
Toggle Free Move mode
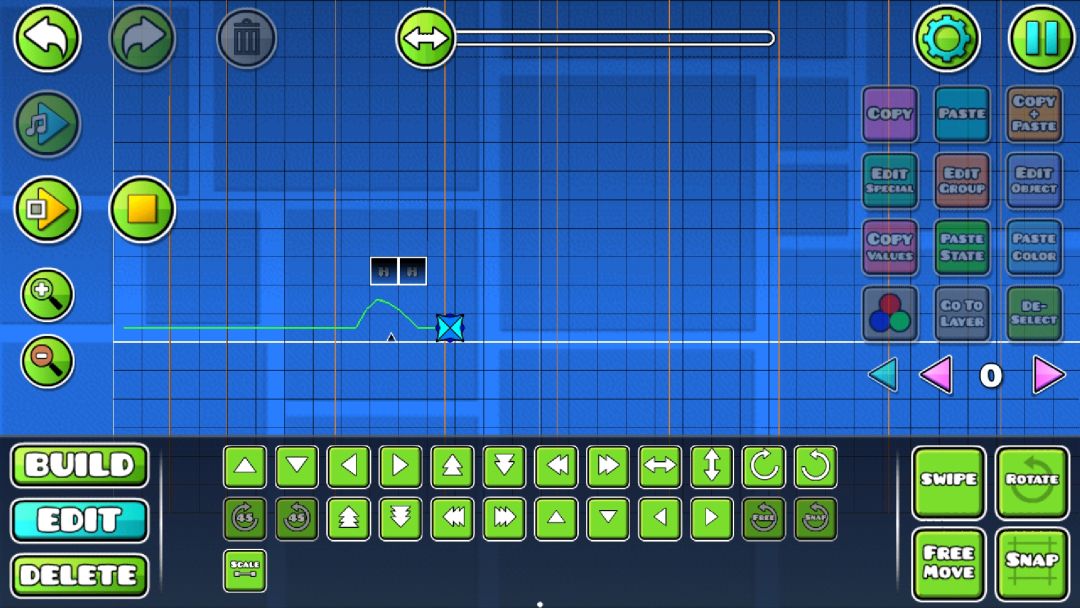click(948, 565)
